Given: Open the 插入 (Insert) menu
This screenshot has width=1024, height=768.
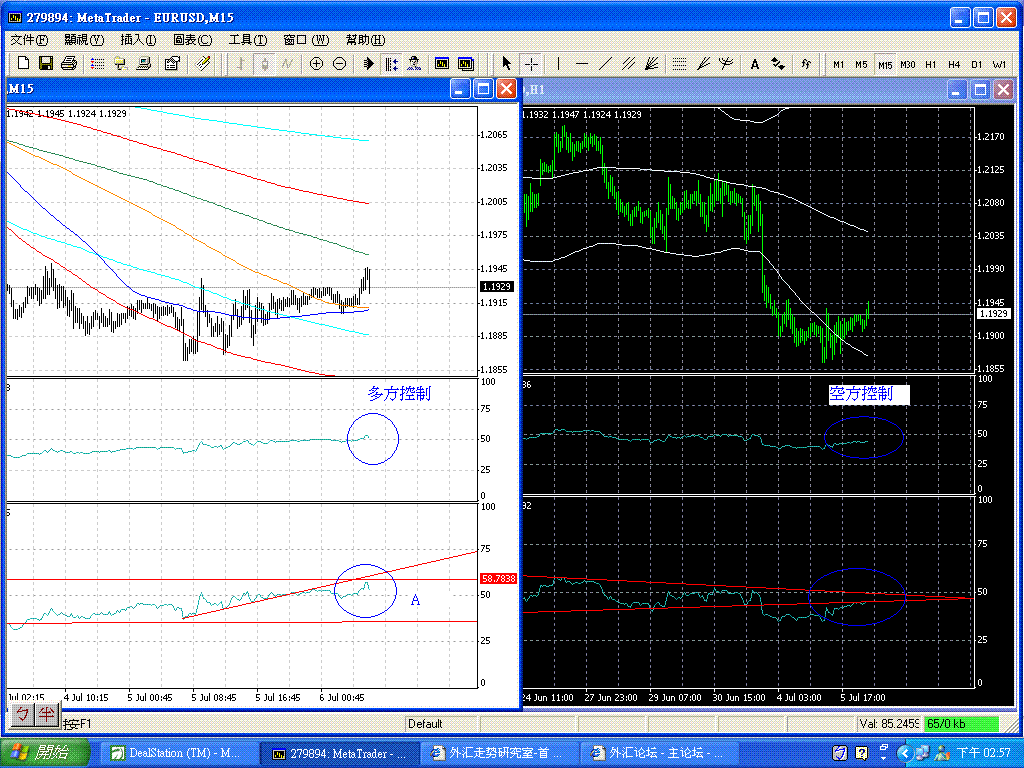Looking at the screenshot, I should coord(138,40).
